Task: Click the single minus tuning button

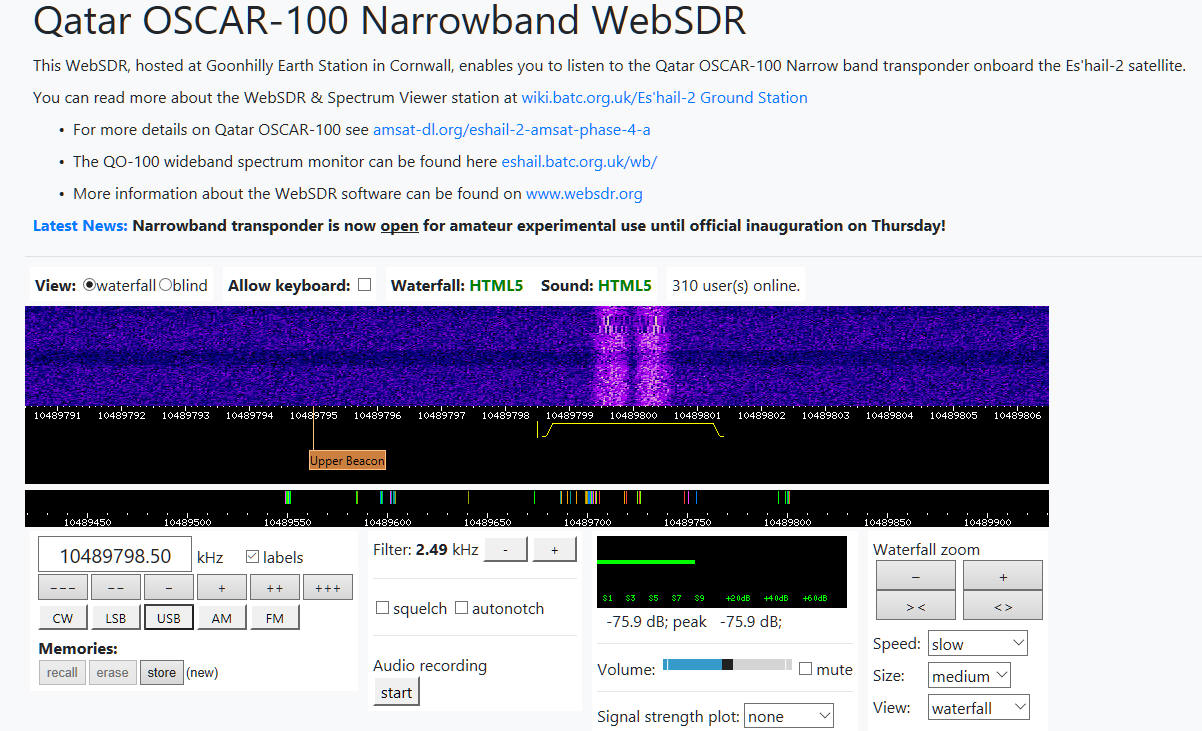Action: (168, 588)
